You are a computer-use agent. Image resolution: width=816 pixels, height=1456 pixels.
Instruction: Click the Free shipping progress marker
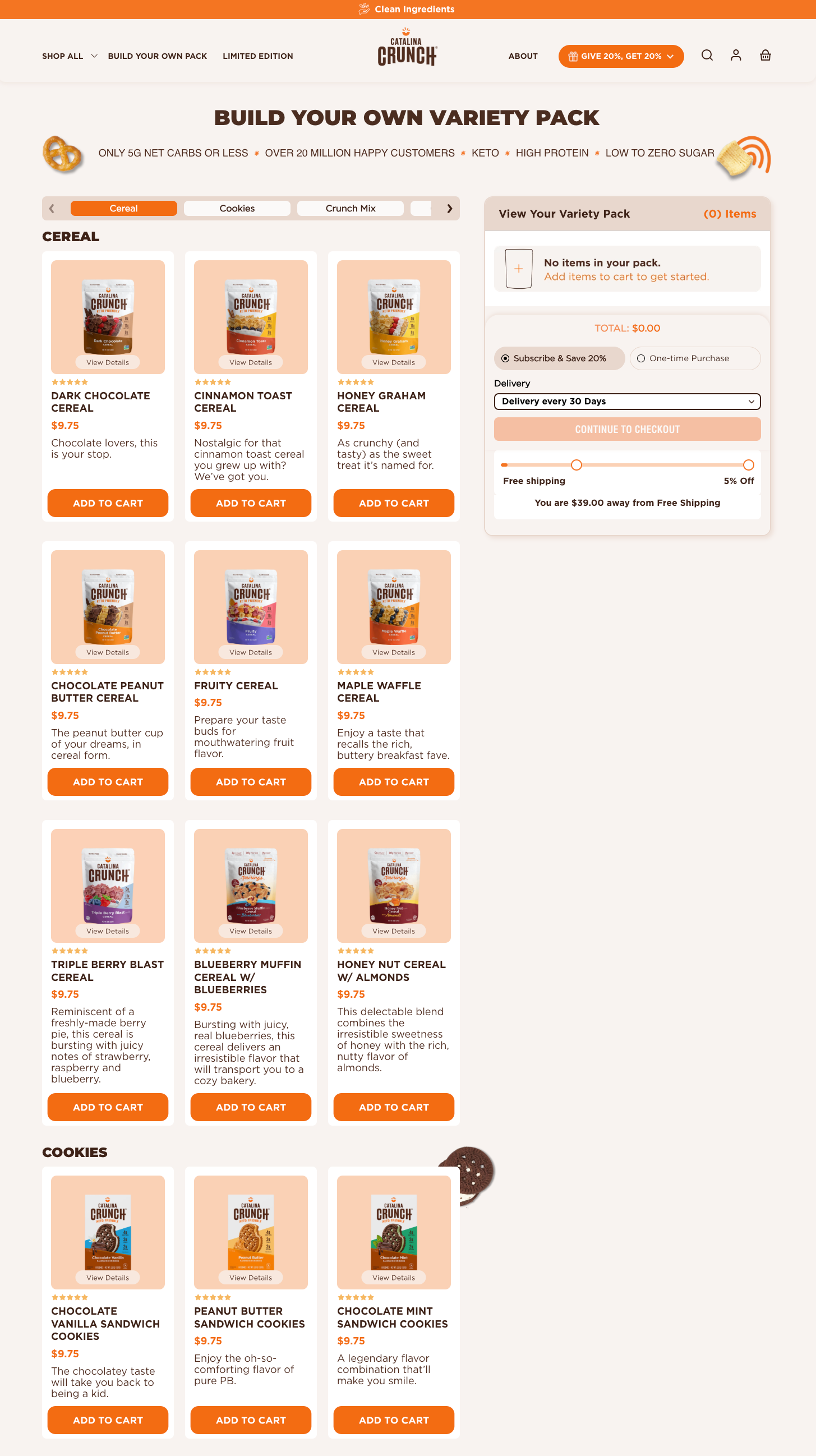pos(577,465)
